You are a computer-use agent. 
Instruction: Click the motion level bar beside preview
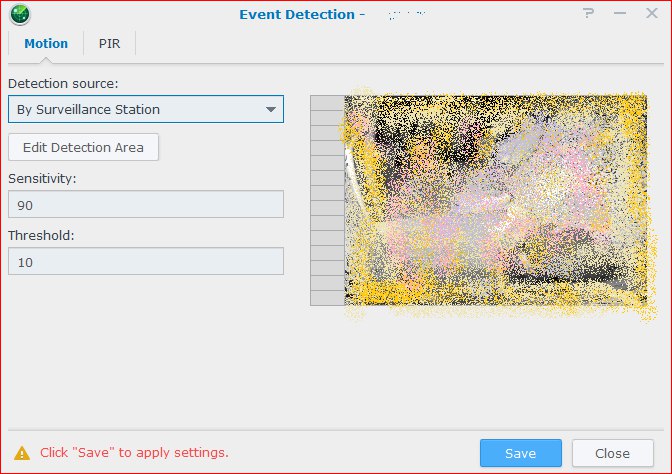point(327,201)
